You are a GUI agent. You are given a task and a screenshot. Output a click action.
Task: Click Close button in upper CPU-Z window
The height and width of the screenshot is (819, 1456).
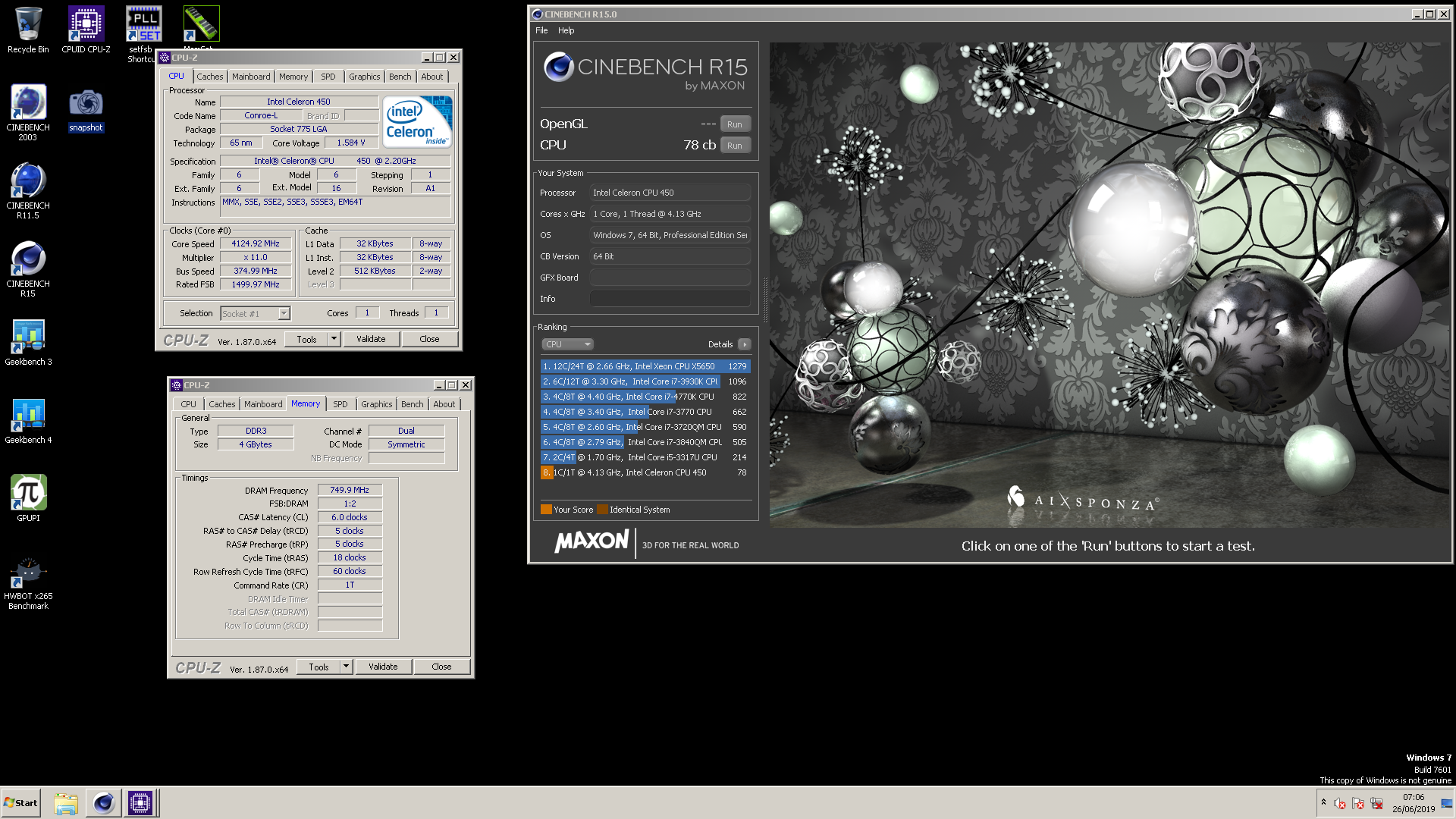(429, 339)
